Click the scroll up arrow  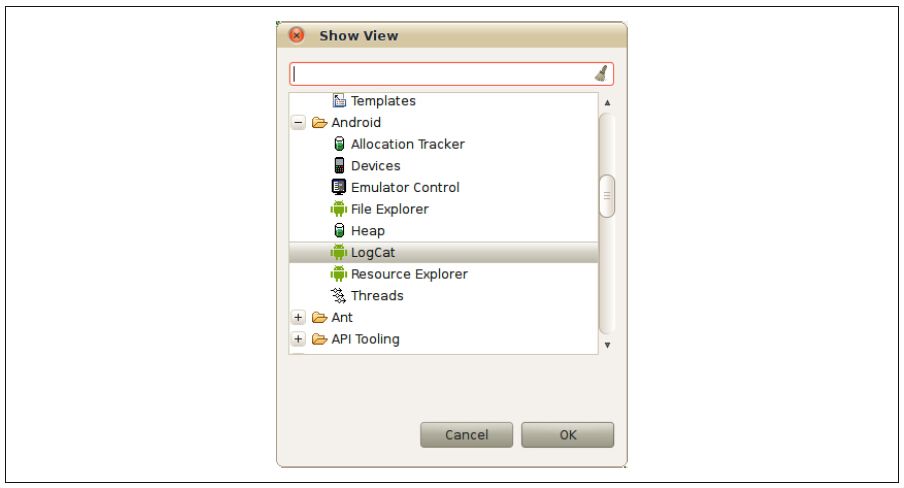[607, 103]
